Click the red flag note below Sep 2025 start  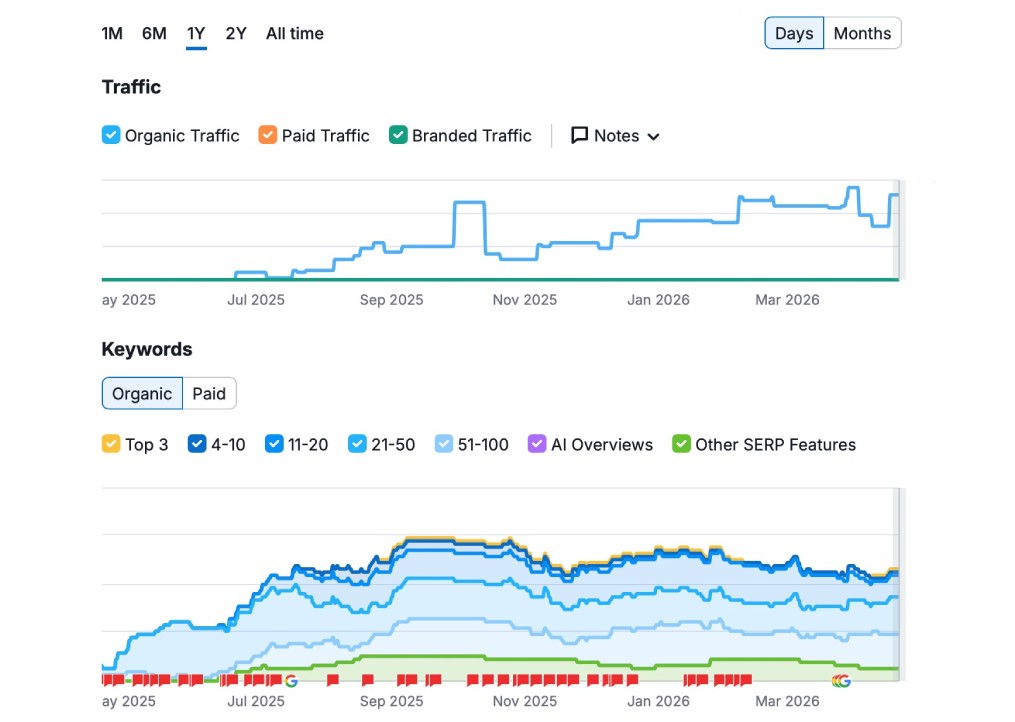pyautogui.click(x=367, y=681)
